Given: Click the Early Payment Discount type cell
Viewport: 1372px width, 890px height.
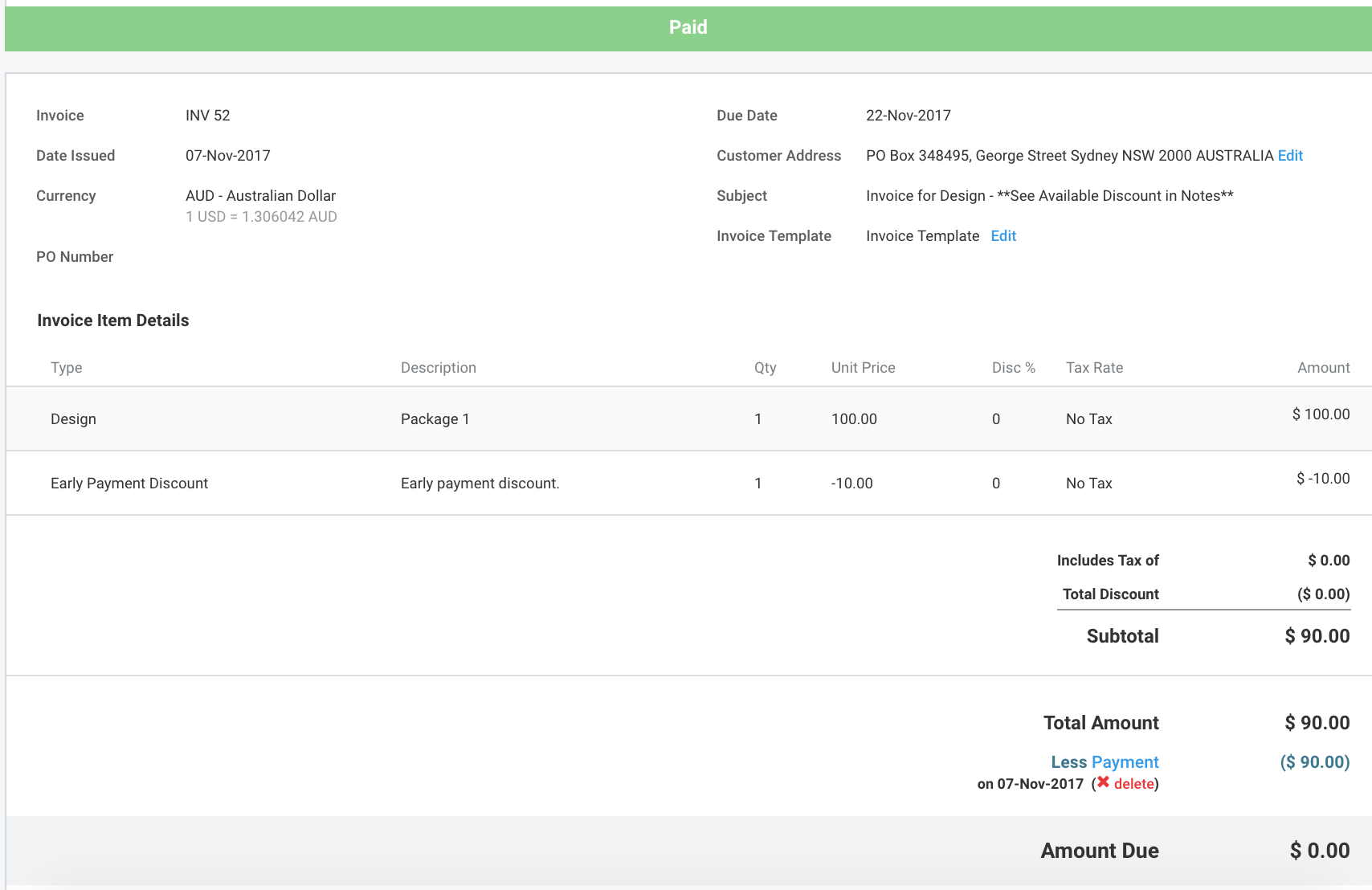Looking at the screenshot, I should (x=129, y=484).
